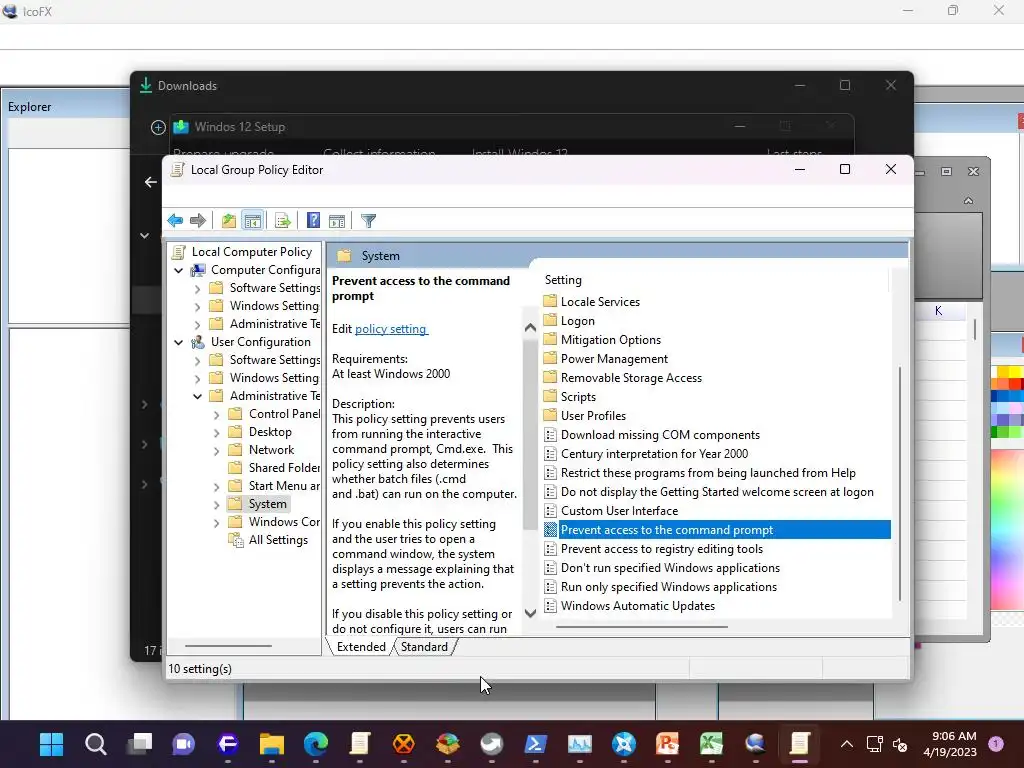Open the Windows Start menu

[x=52, y=744]
